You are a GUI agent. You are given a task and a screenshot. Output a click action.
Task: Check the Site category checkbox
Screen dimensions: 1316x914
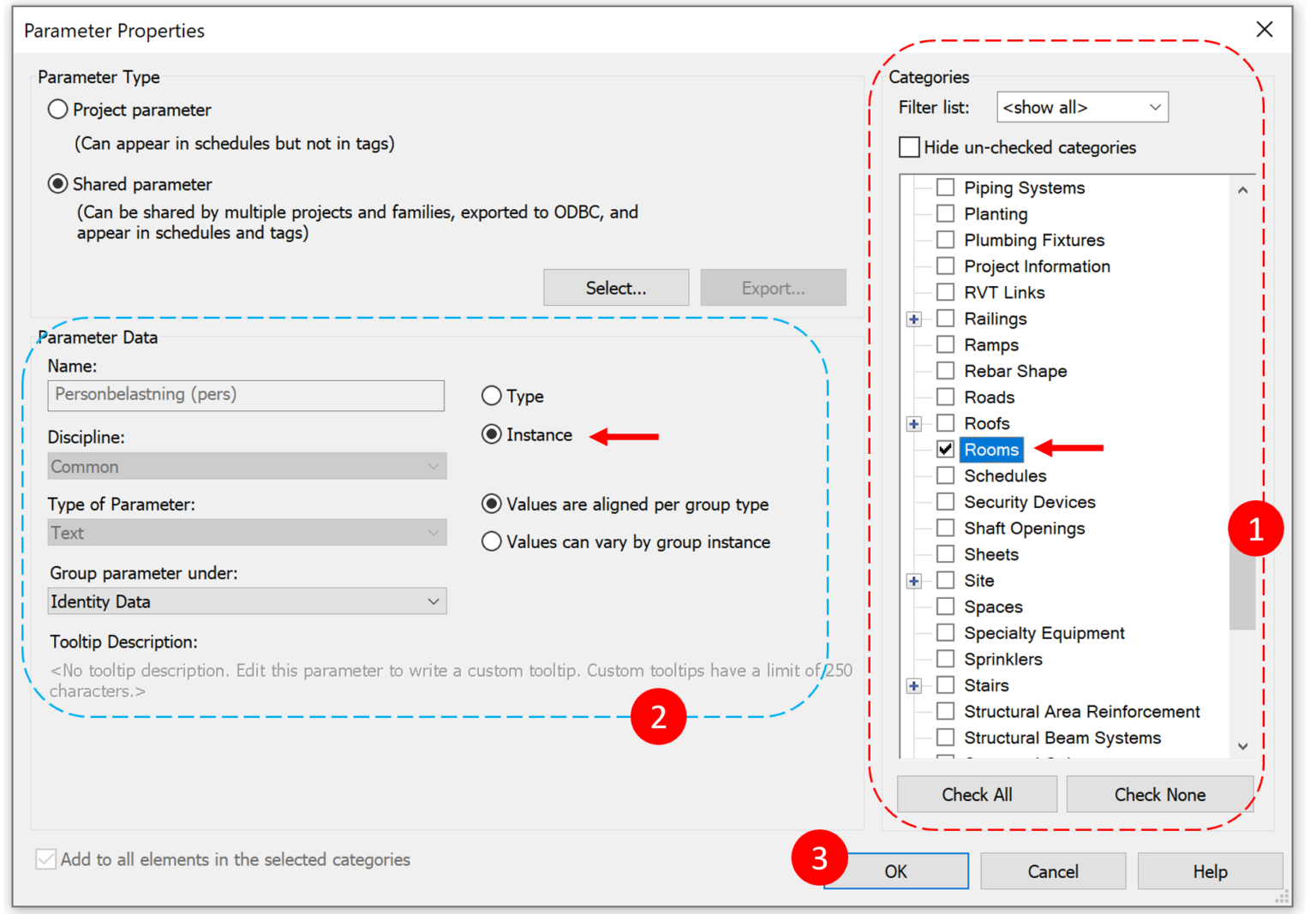pyautogui.click(x=945, y=580)
